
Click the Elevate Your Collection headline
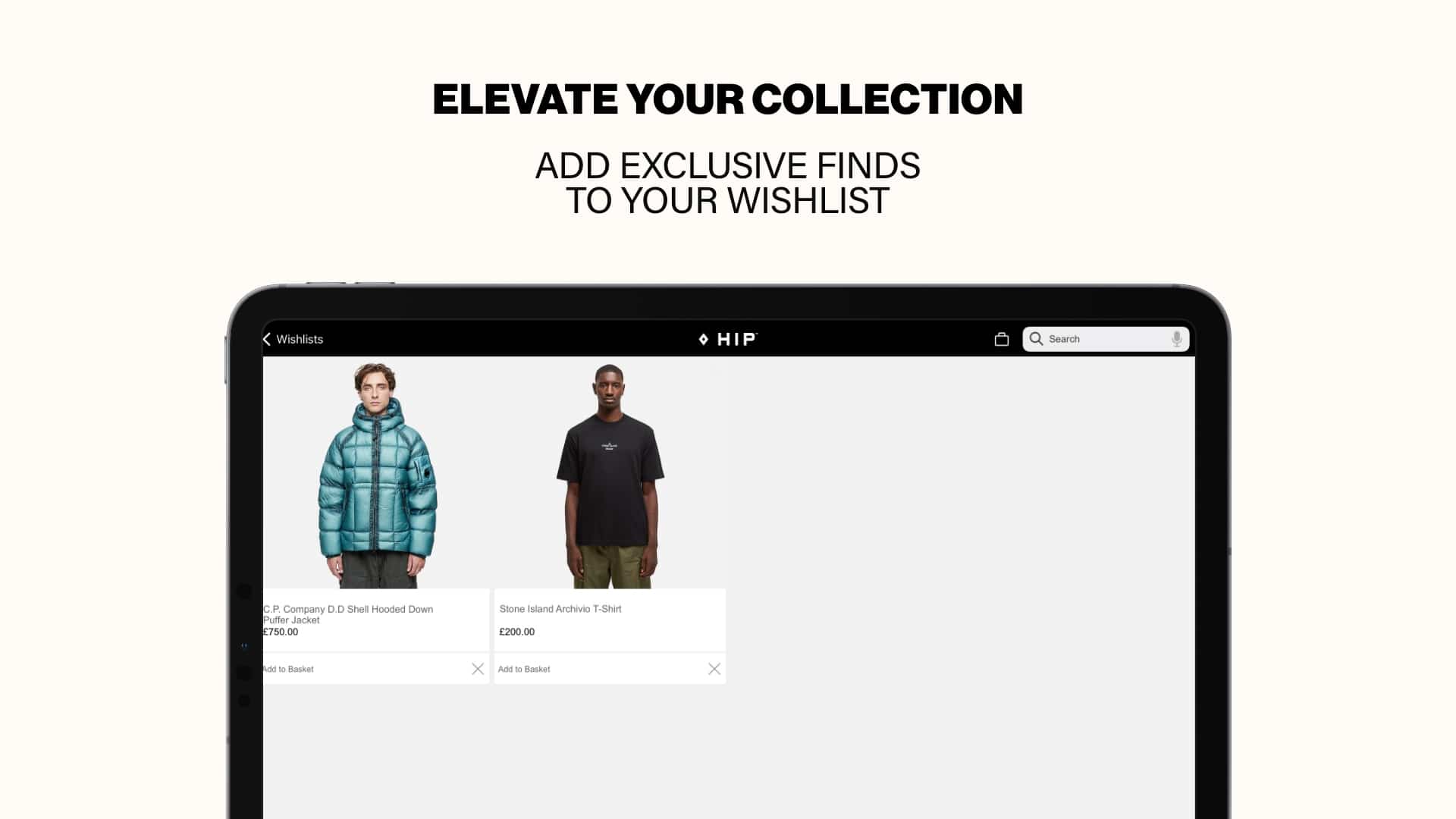point(728,99)
